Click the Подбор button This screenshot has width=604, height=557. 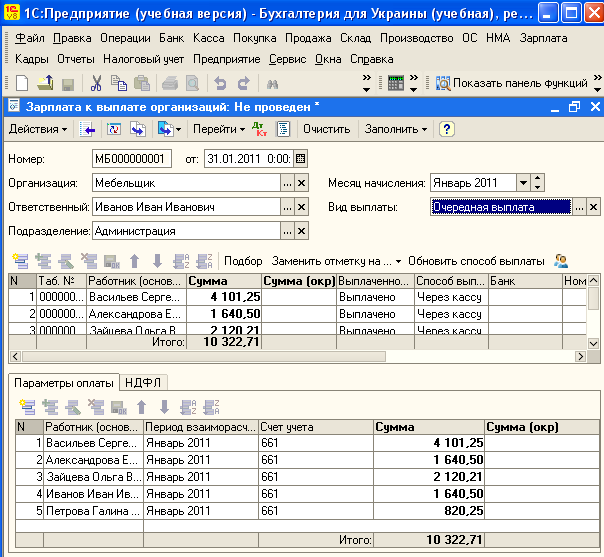click(x=243, y=261)
